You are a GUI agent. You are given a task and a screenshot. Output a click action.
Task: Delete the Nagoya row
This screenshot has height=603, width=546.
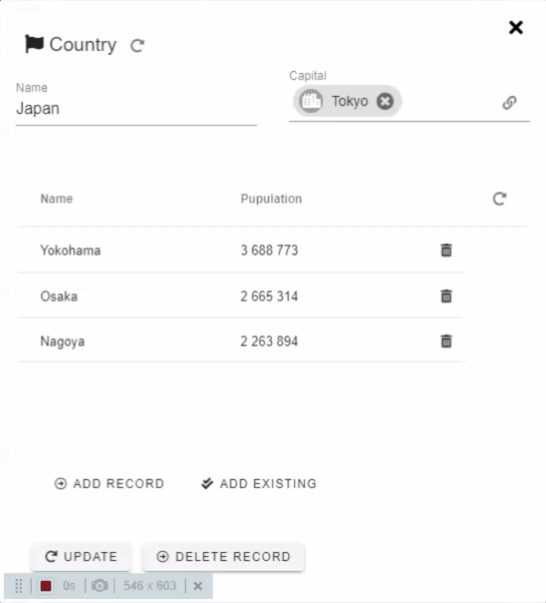pyautogui.click(x=446, y=341)
